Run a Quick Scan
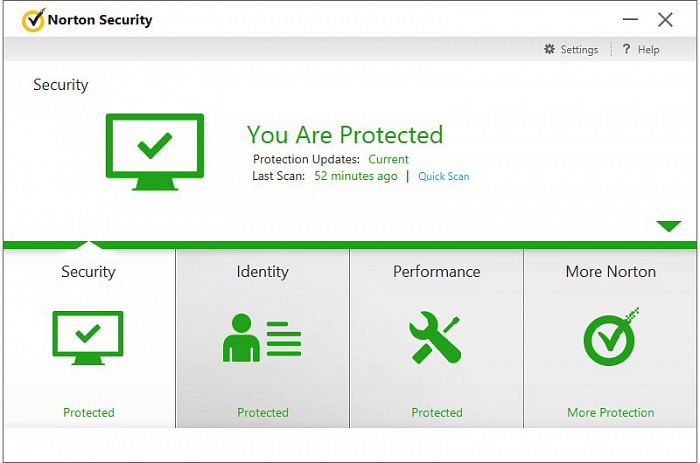This screenshot has width=700, height=463. (x=443, y=177)
